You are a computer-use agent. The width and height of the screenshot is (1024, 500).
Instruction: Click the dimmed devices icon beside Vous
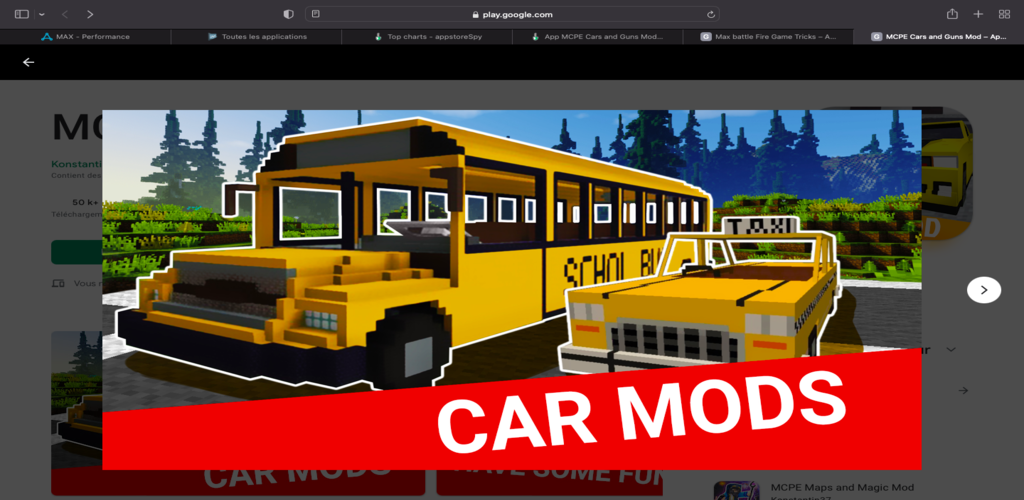tap(58, 284)
